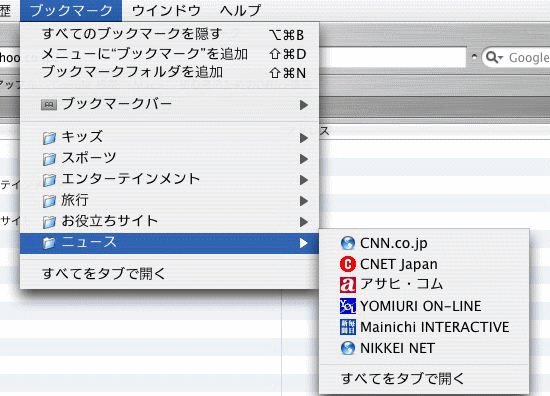Screen dimensions: 550x396
Task: Click the 旅行 folder icon
Action: (x=49, y=201)
